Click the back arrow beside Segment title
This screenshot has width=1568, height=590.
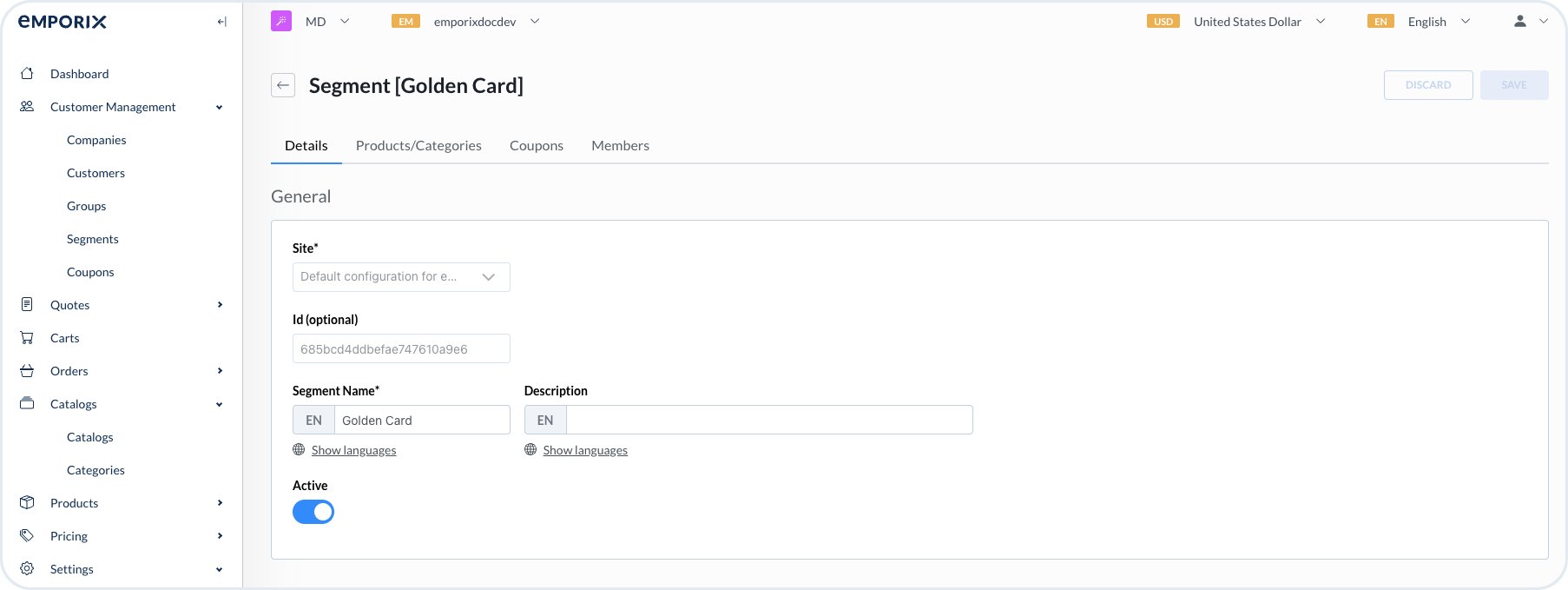(x=283, y=85)
